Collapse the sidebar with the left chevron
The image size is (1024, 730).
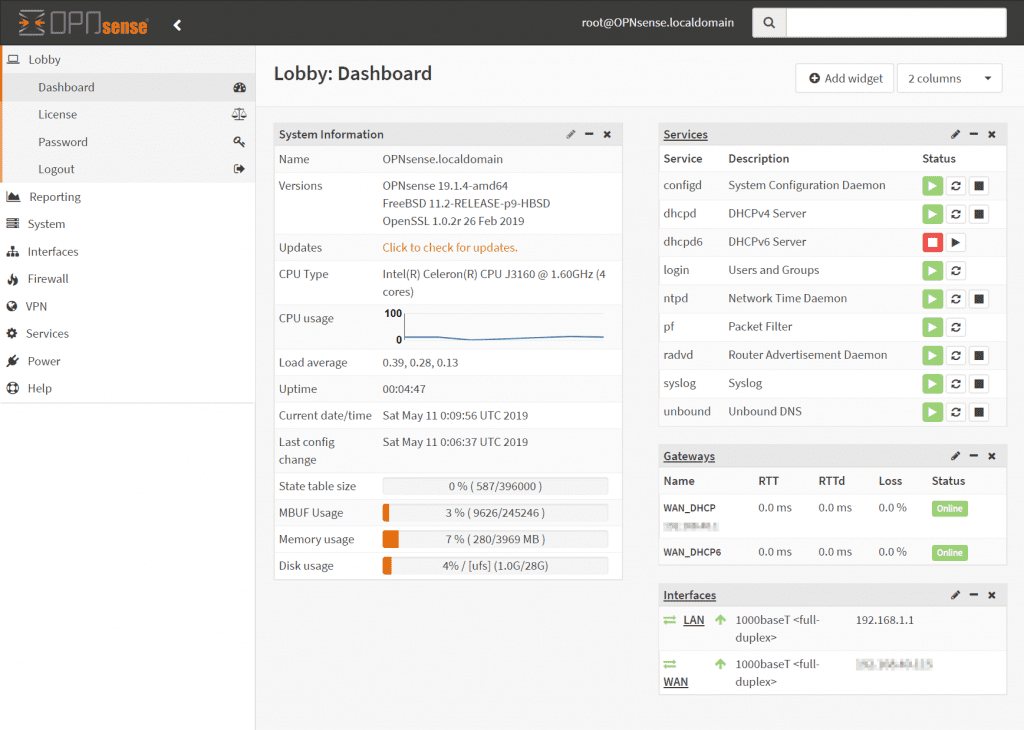tap(177, 25)
